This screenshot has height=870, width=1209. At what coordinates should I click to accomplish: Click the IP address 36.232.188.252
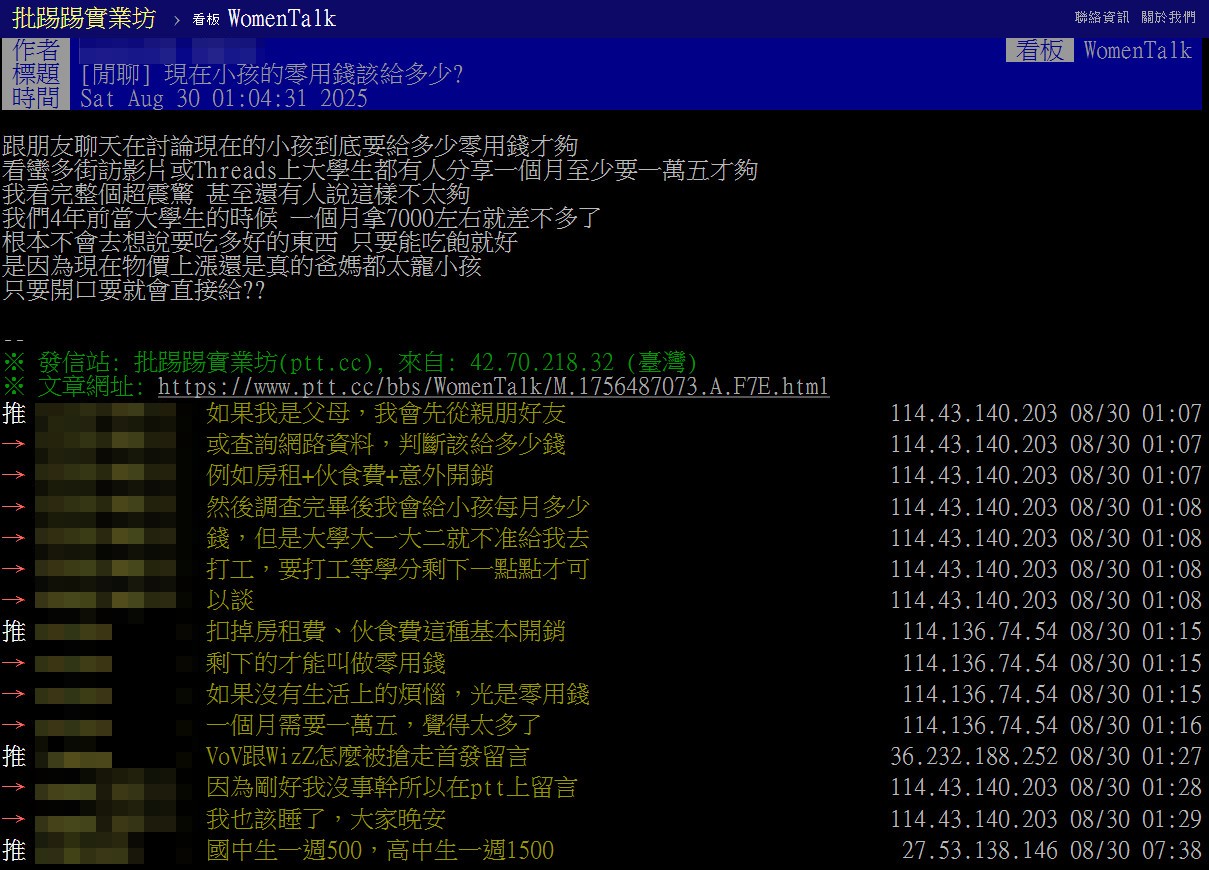point(973,757)
